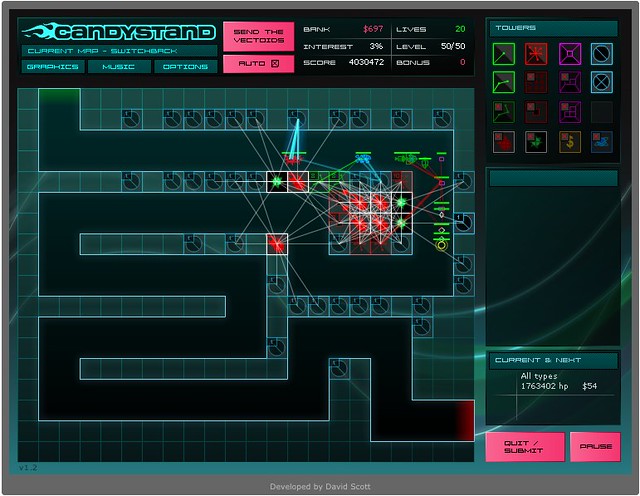Select the green bent-line laser tower
Screen dimensions: 640x496
point(503,82)
